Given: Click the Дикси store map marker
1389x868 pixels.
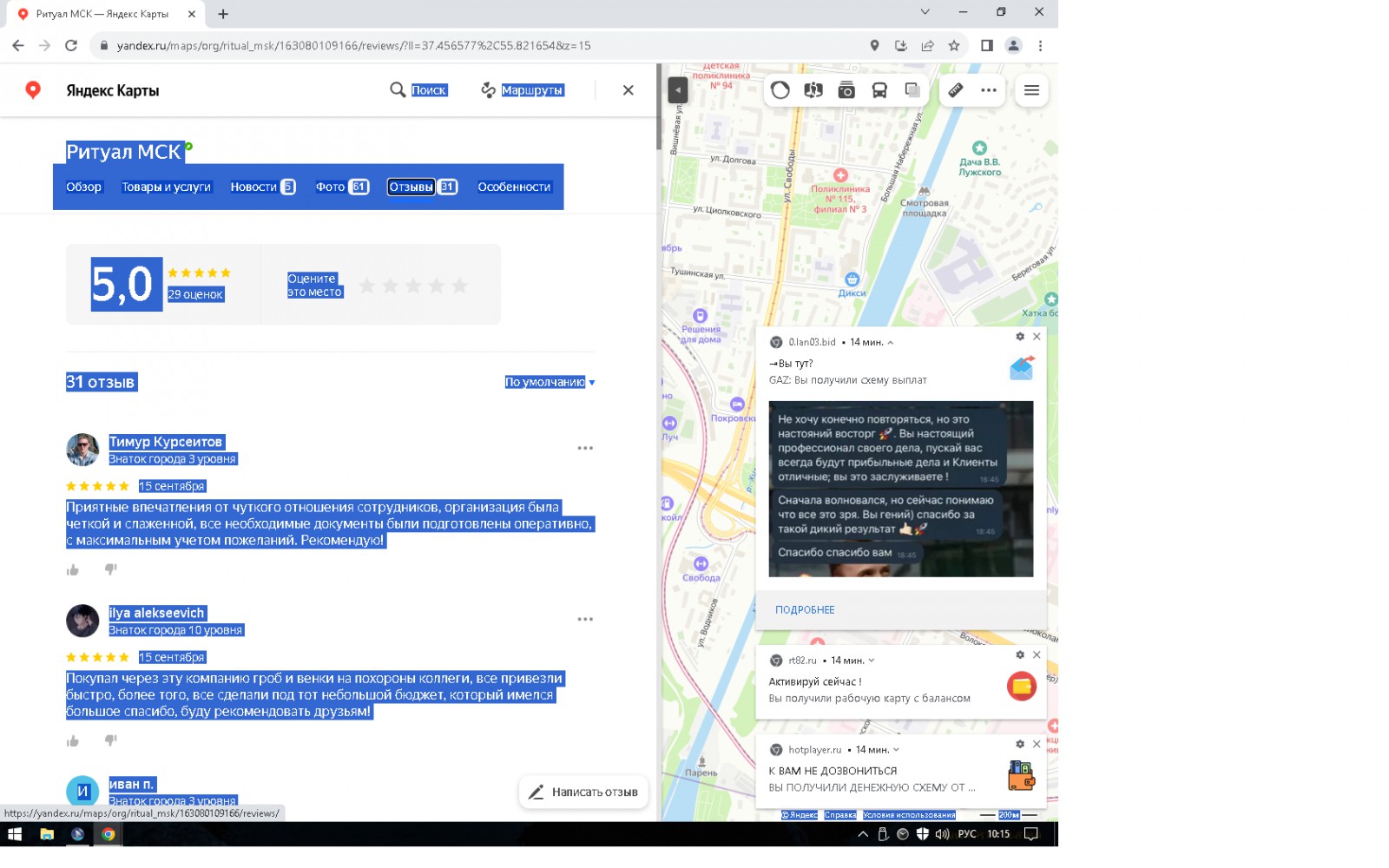Looking at the screenshot, I should 852,279.
